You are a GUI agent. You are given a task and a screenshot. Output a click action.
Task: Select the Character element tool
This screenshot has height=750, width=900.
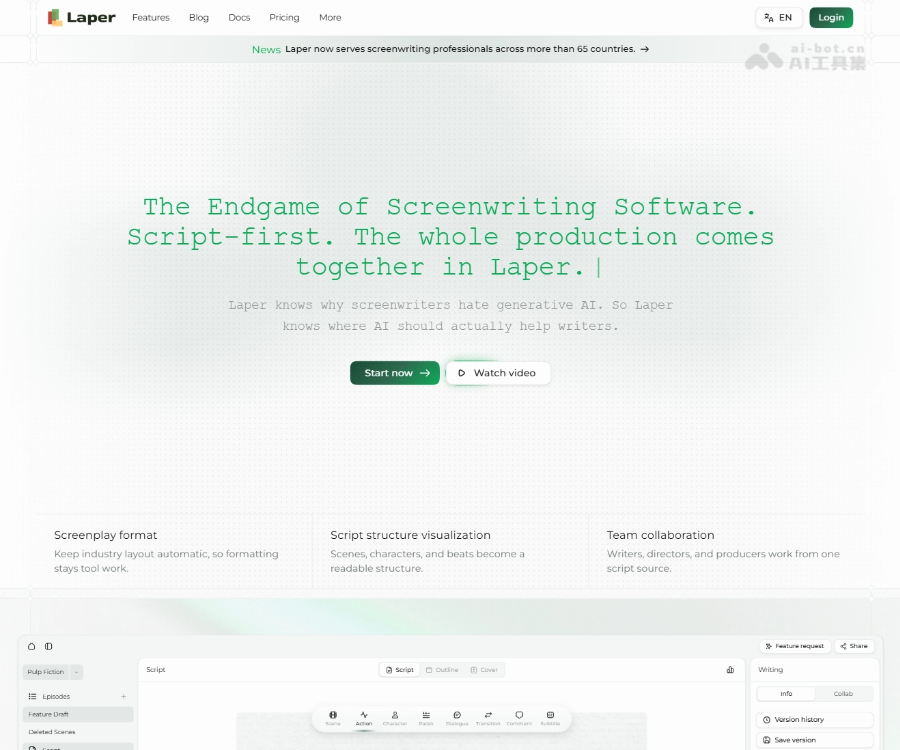coord(395,718)
